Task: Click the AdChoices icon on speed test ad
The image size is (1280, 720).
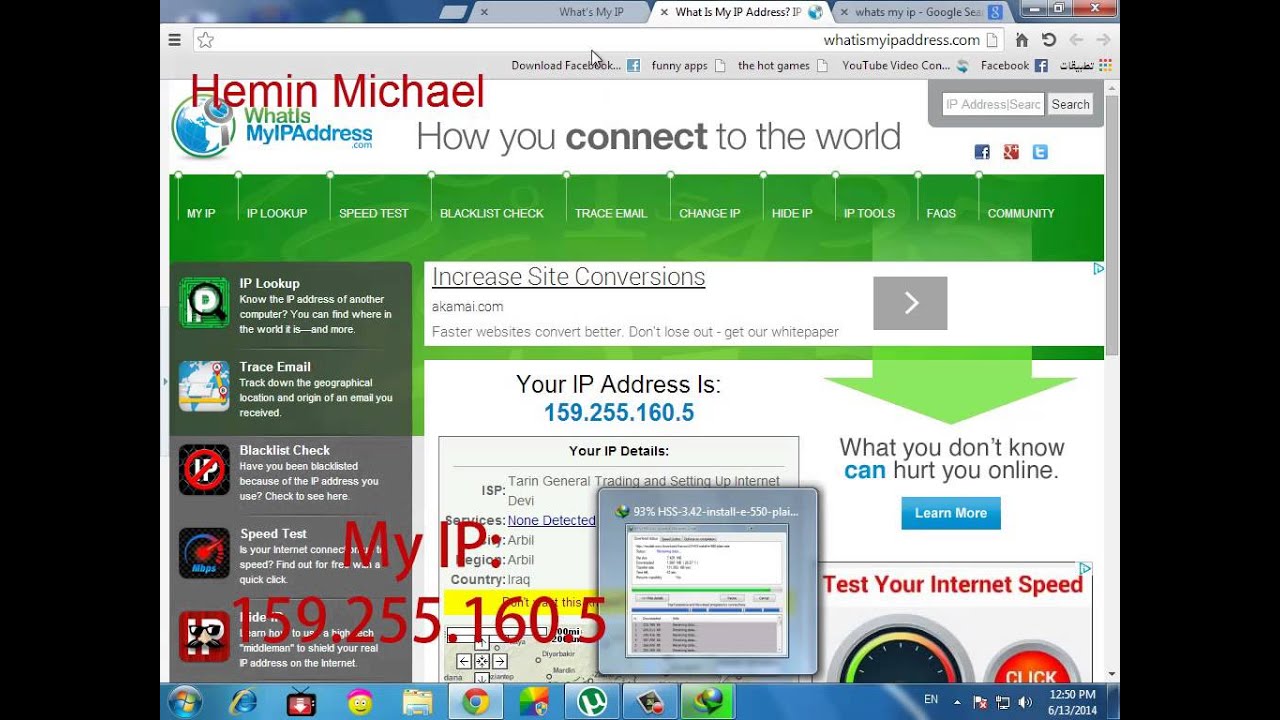Action: pos(1085,569)
